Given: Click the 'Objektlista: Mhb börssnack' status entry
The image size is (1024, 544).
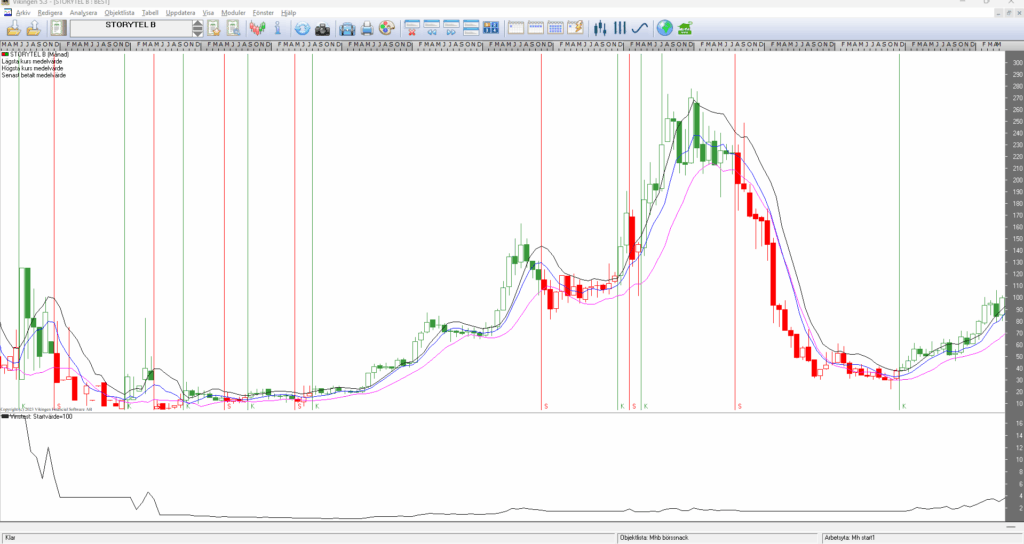Looking at the screenshot, I should pyautogui.click(x=655, y=537).
